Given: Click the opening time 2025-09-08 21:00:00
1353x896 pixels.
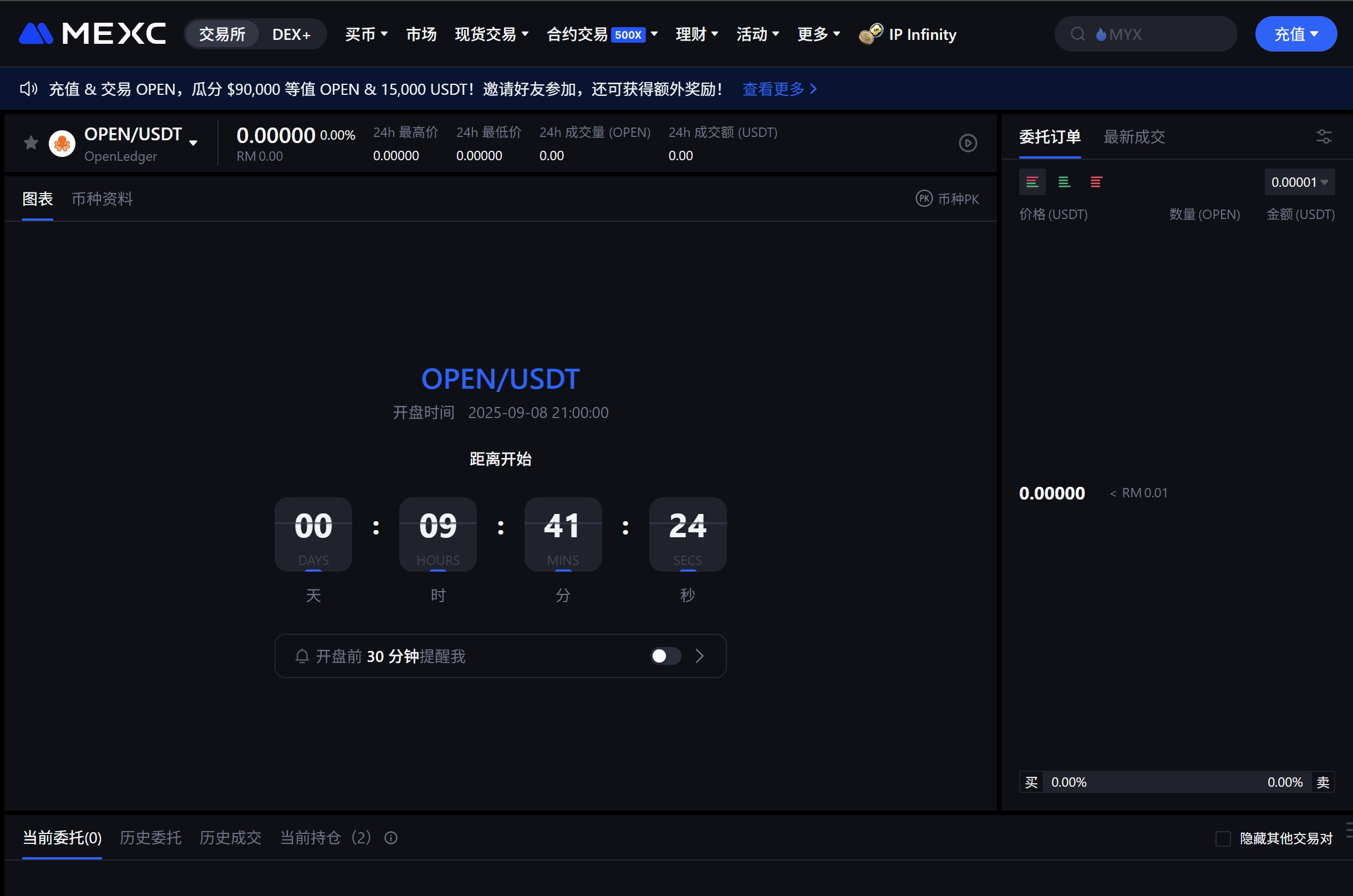Looking at the screenshot, I should click(538, 413).
